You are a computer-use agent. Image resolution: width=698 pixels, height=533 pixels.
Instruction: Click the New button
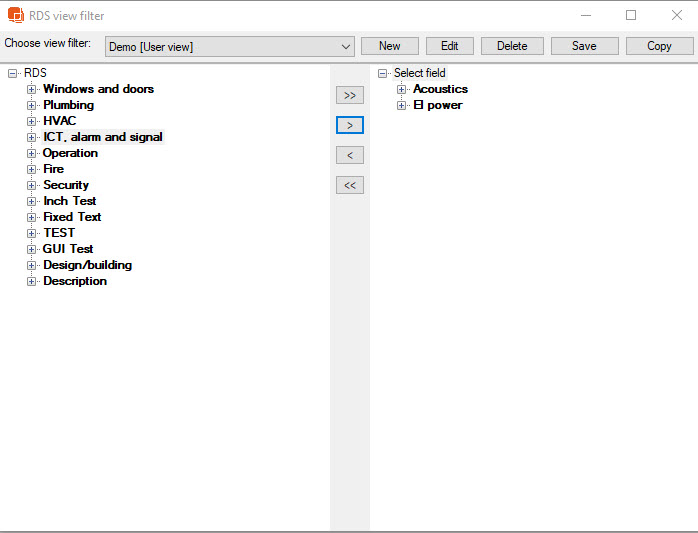(390, 46)
